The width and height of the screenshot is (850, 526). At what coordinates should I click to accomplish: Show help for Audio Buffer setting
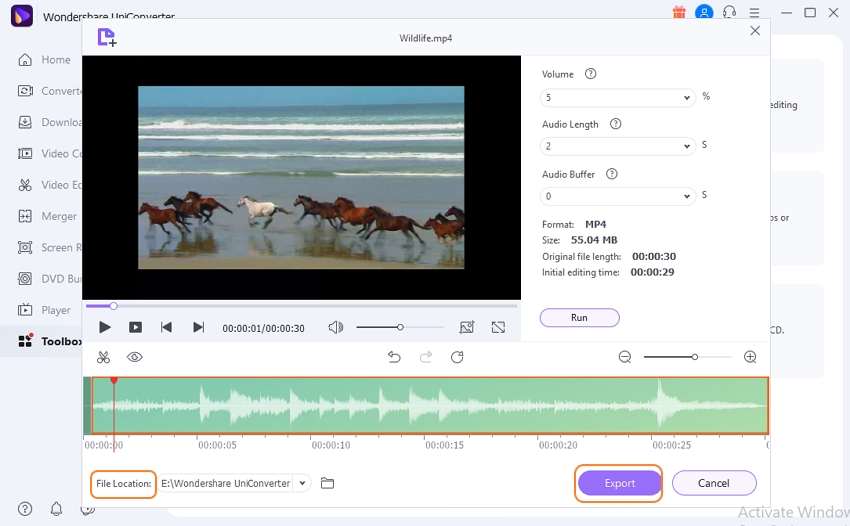coord(611,174)
